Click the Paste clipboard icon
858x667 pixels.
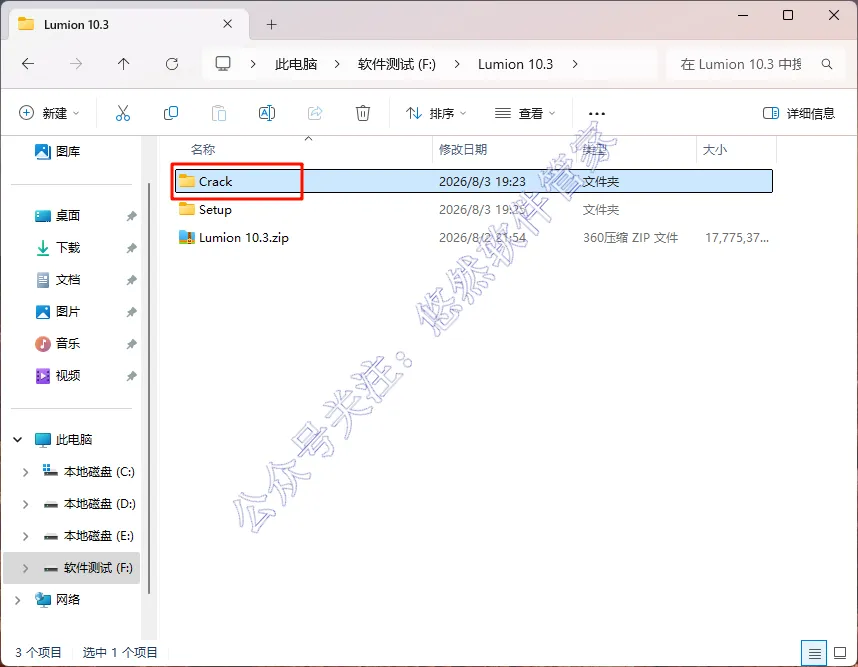coord(219,113)
